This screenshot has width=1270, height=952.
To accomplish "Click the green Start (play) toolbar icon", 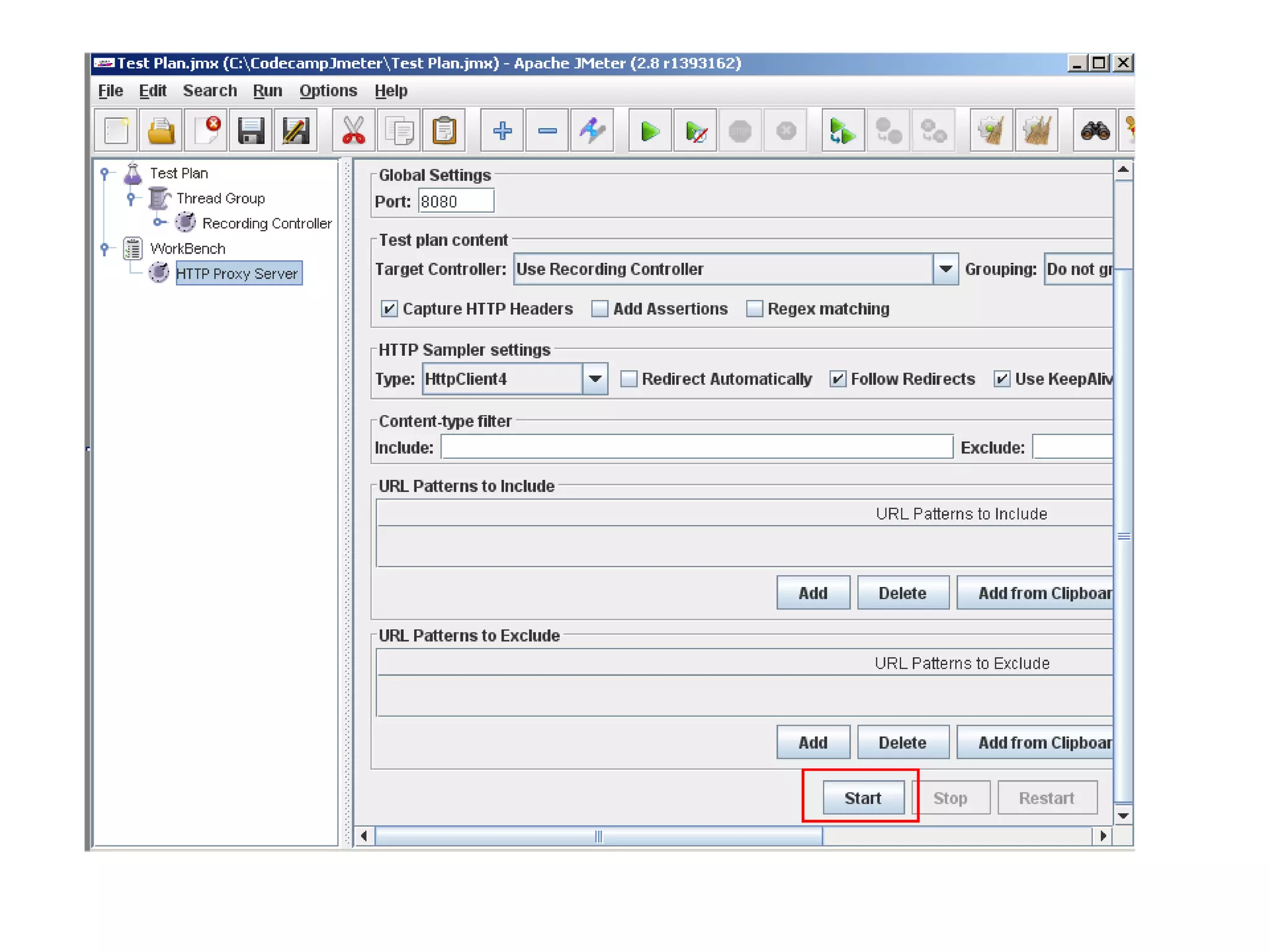I will (x=649, y=131).
